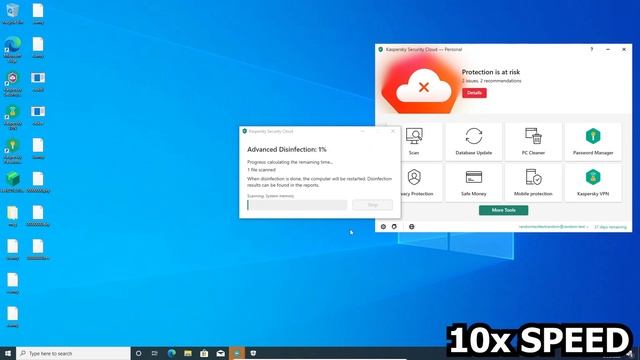Click the red Details button

pyautogui.click(x=474, y=93)
